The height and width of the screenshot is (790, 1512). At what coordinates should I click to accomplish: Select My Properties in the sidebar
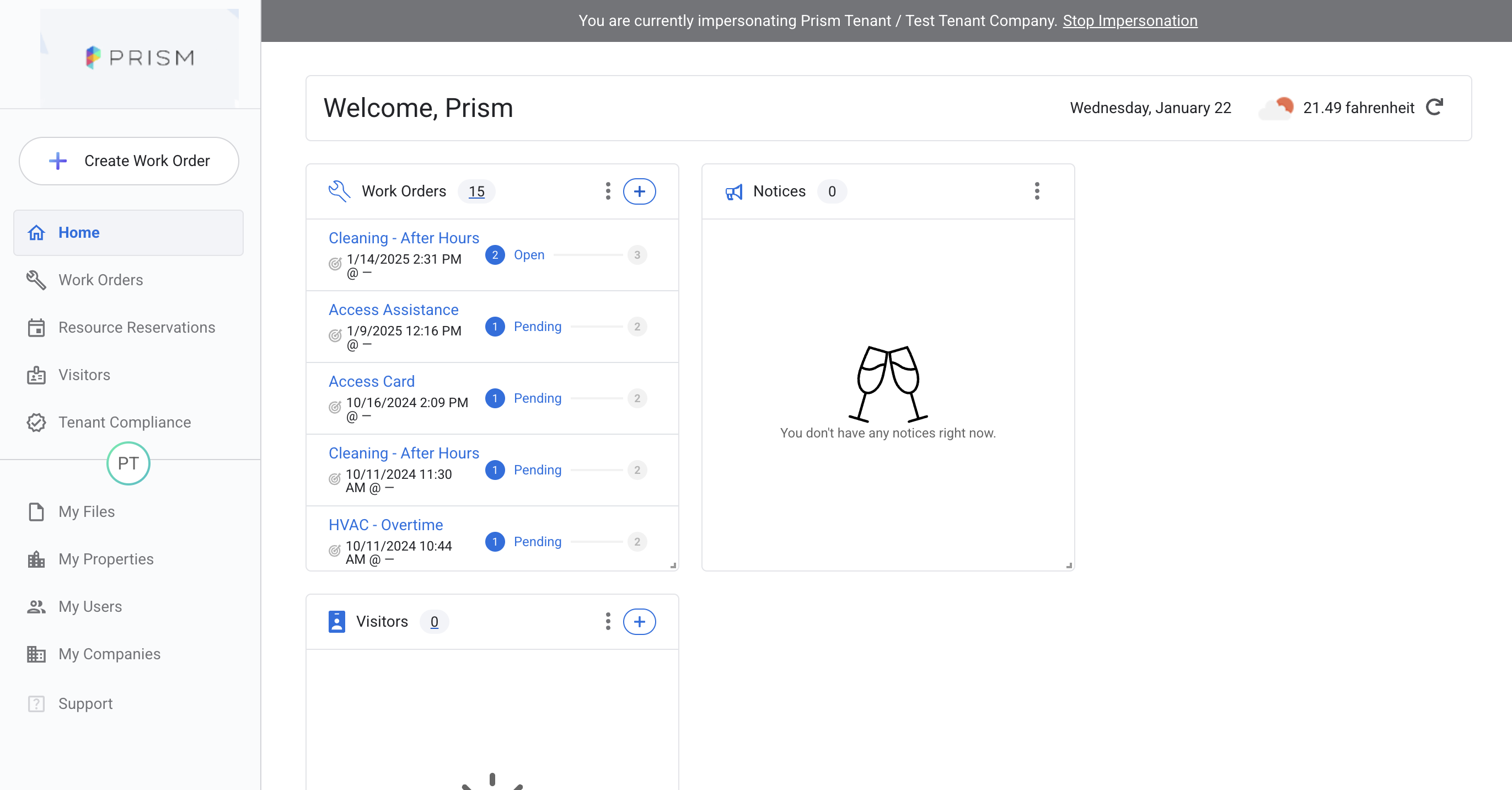coord(106,559)
